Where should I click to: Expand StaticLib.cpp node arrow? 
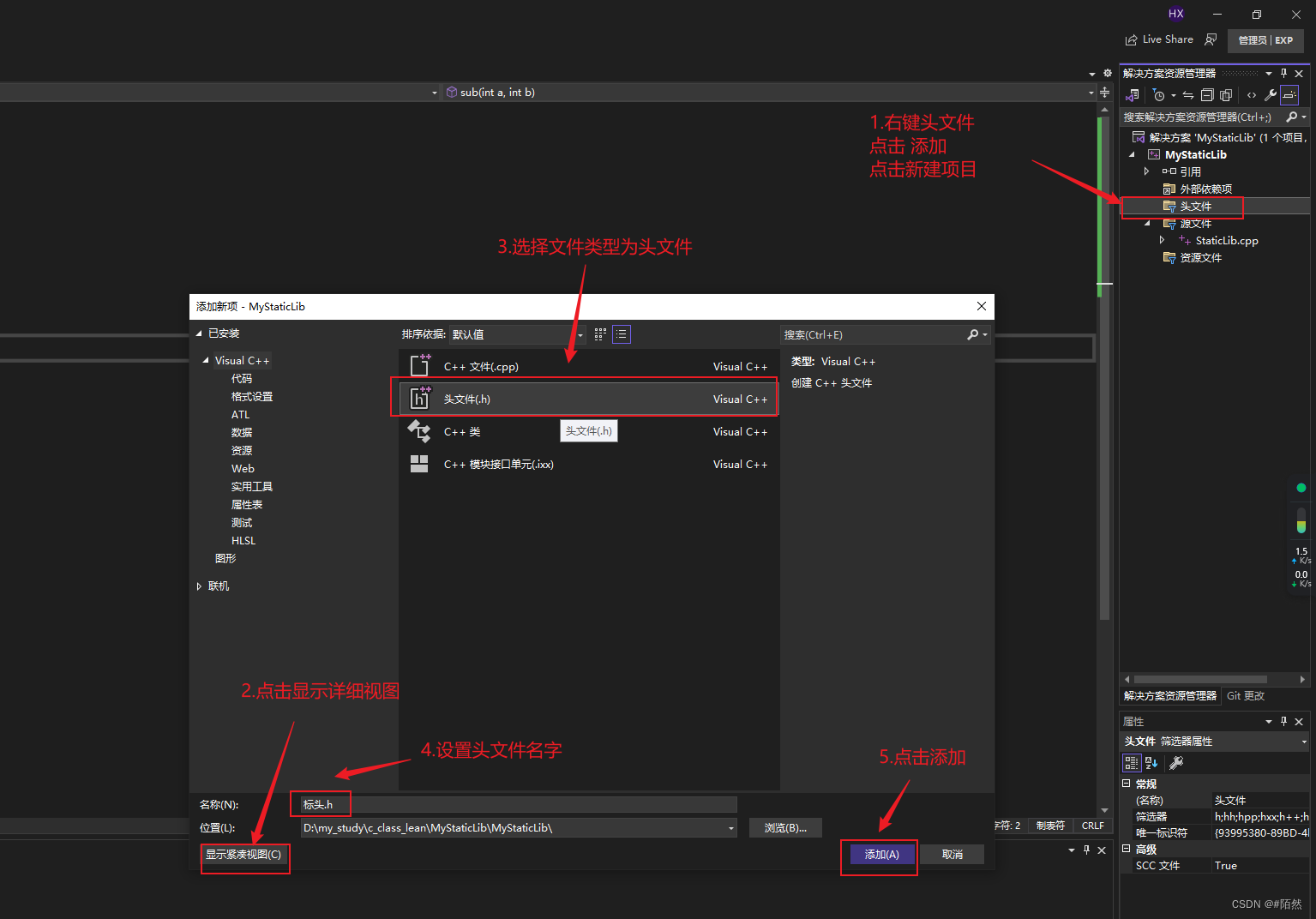[1163, 240]
